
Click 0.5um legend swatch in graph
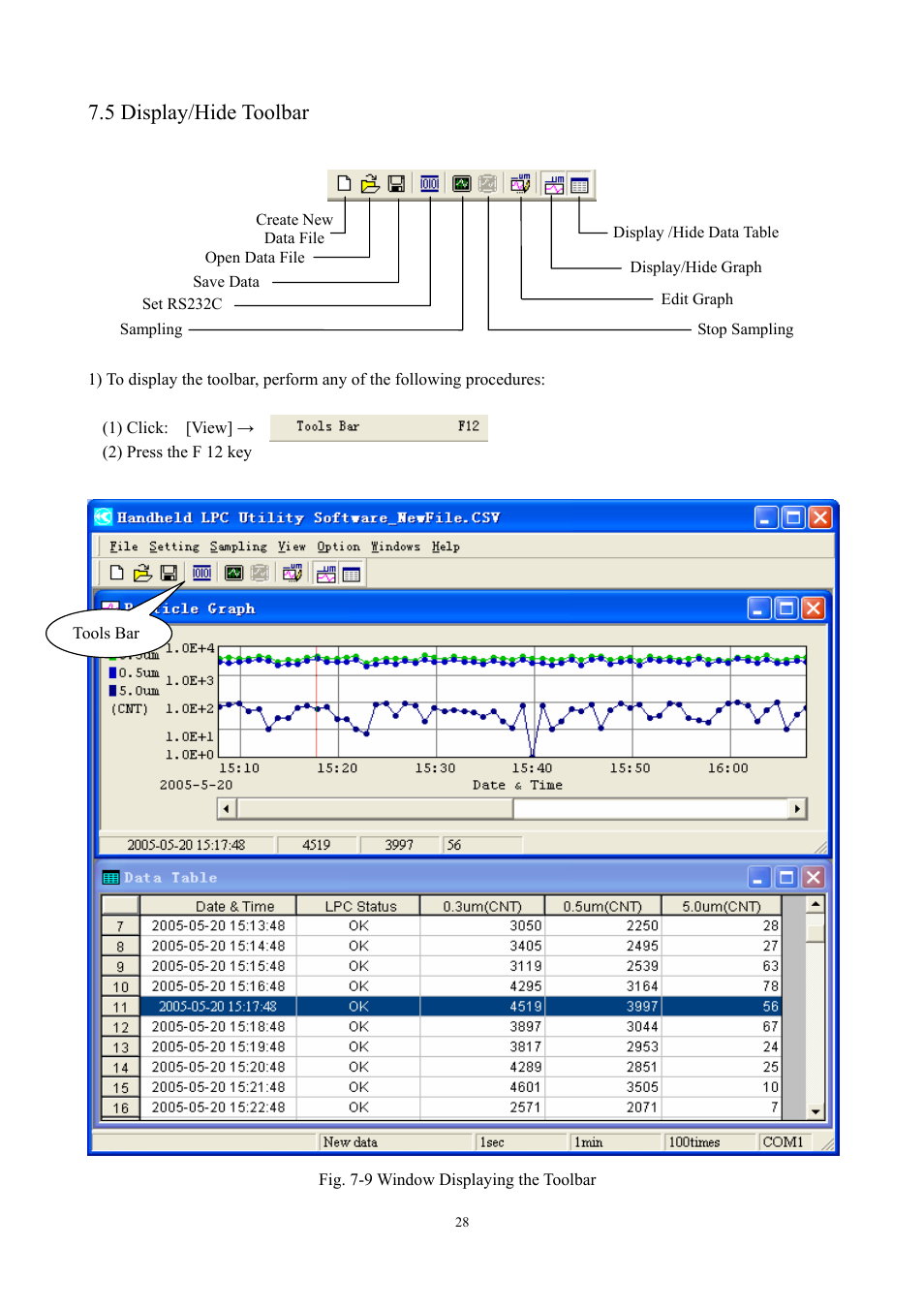[112, 672]
